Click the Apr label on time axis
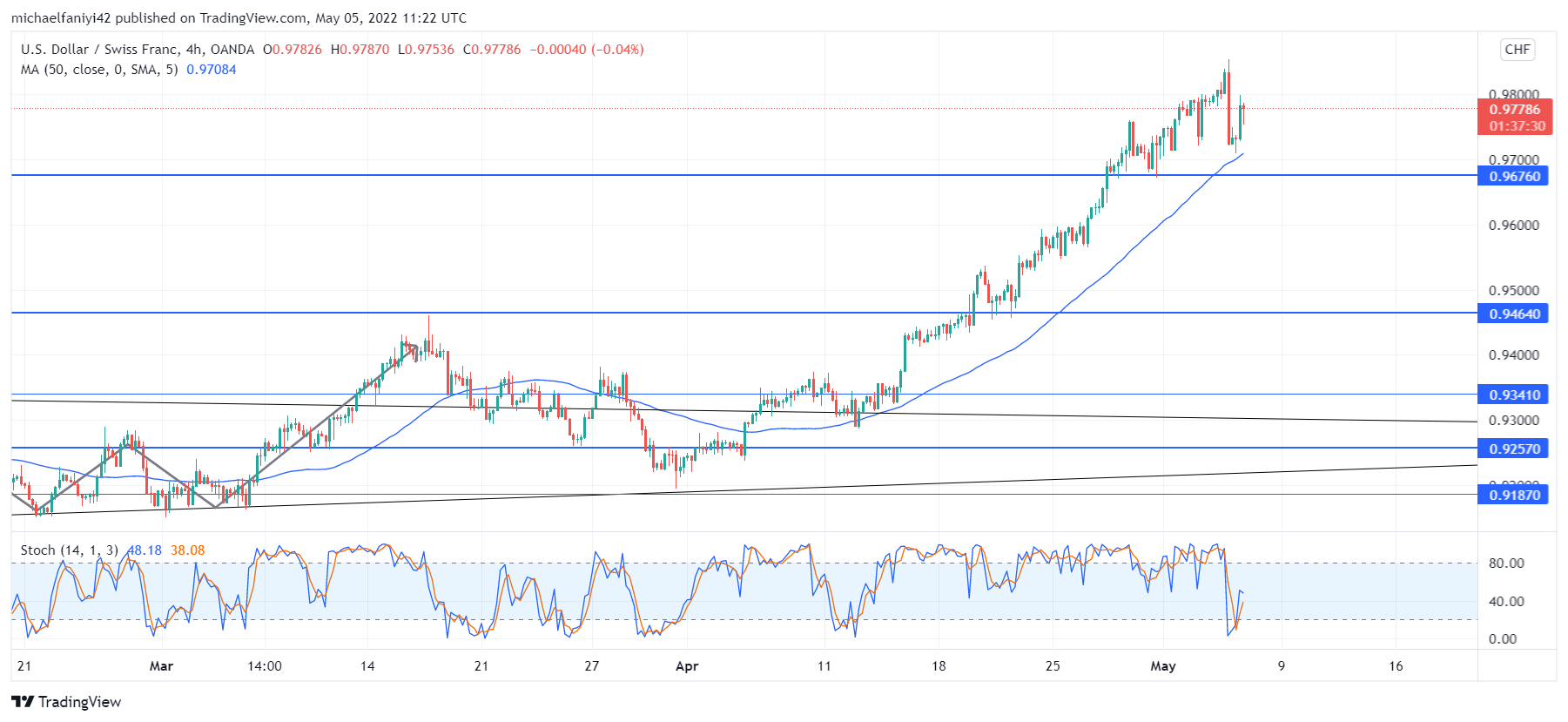The height and width of the screenshot is (722, 1568). tap(687, 666)
